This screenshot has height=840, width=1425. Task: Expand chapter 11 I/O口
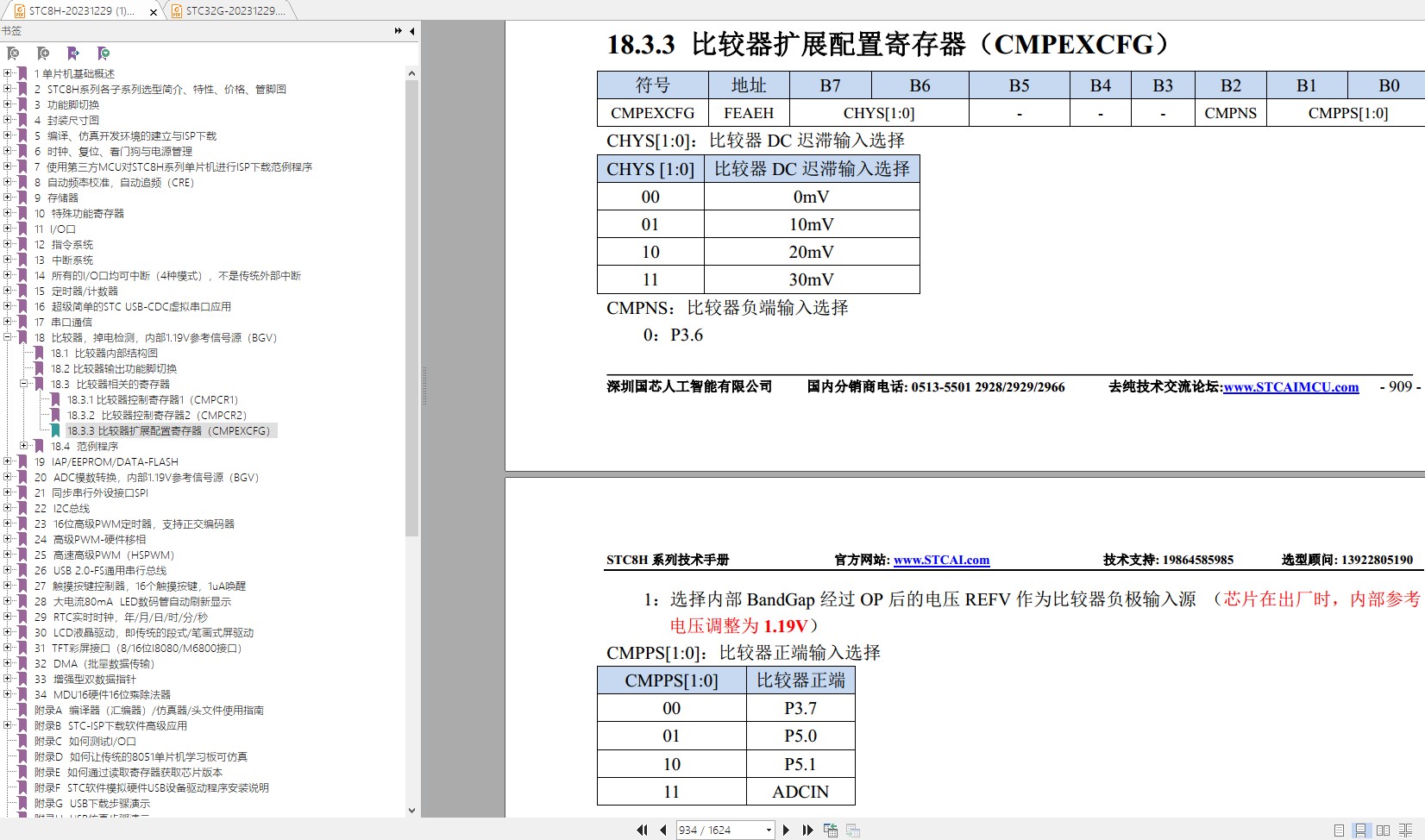point(7,229)
